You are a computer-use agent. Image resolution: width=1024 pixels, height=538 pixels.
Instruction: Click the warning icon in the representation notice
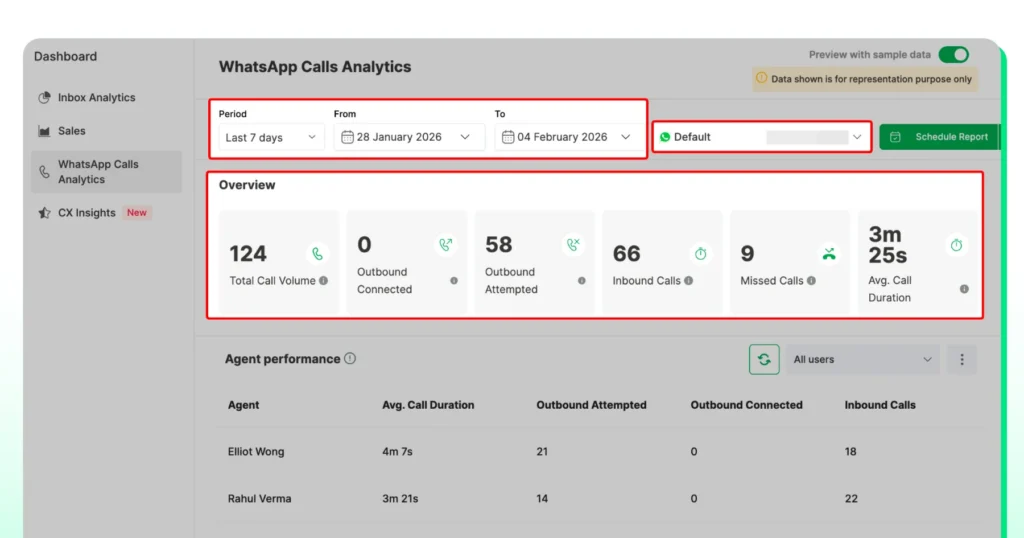click(761, 78)
